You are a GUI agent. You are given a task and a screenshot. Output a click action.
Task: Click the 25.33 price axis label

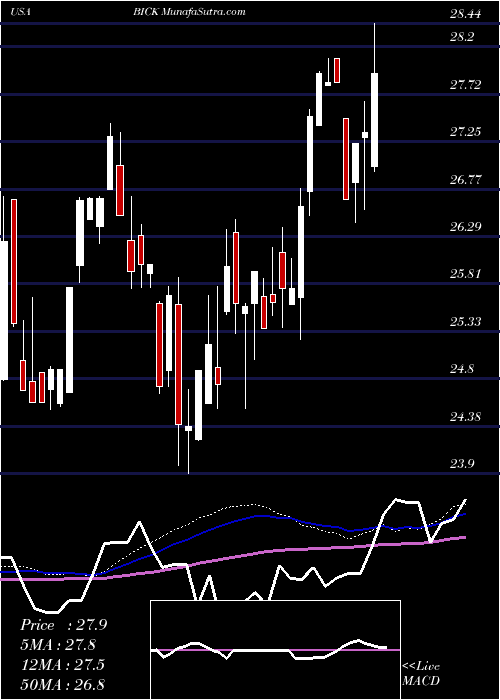coord(466,321)
